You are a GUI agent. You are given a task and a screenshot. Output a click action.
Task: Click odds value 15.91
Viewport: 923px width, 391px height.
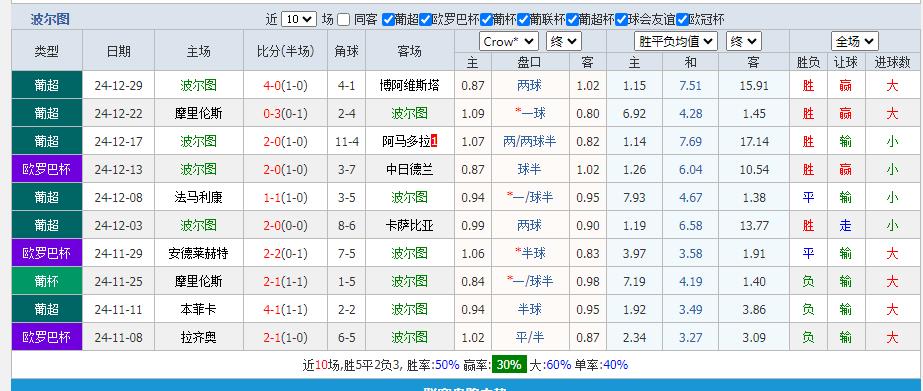click(x=753, y=85)
